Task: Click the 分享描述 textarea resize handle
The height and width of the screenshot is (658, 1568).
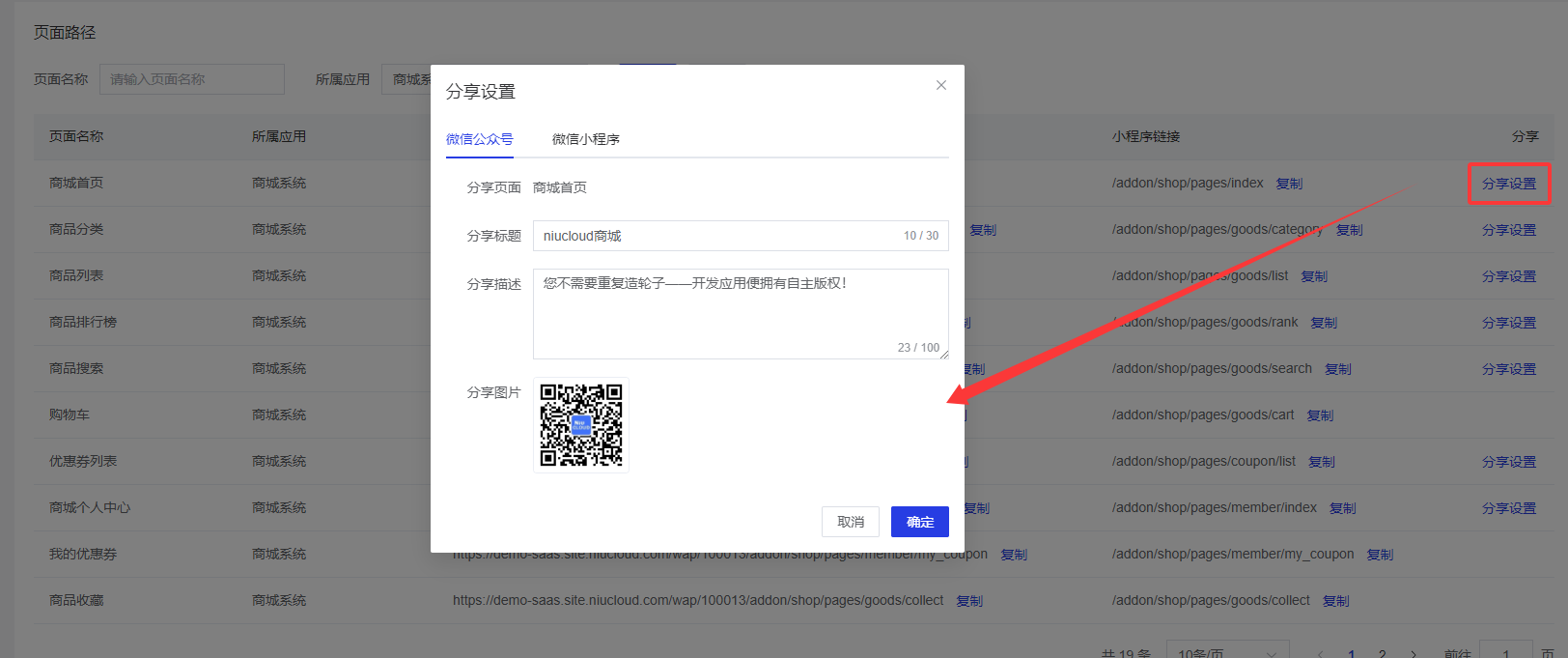Action: tap(943, 354)
